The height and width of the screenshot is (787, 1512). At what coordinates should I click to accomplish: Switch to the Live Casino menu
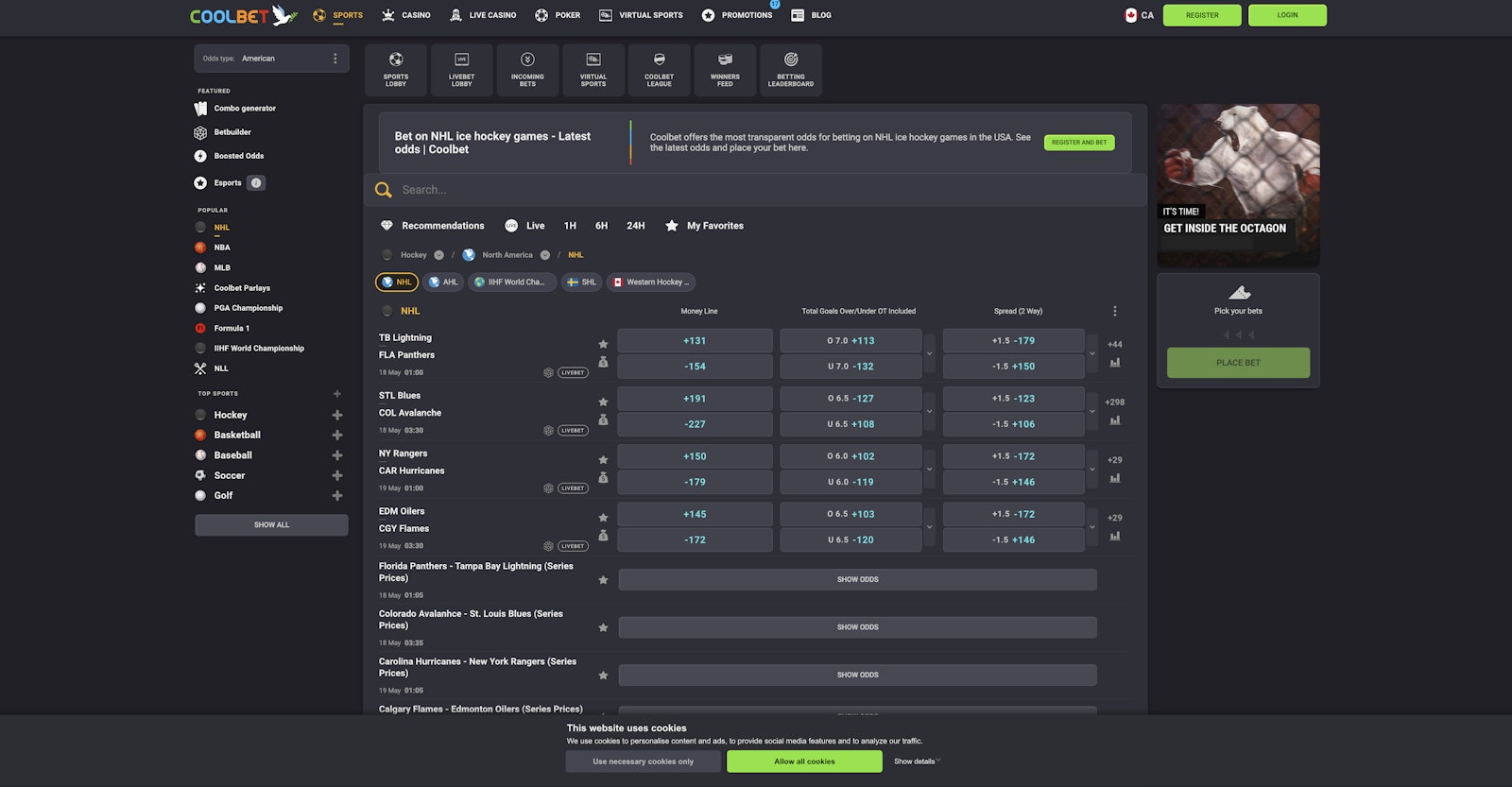483,15
